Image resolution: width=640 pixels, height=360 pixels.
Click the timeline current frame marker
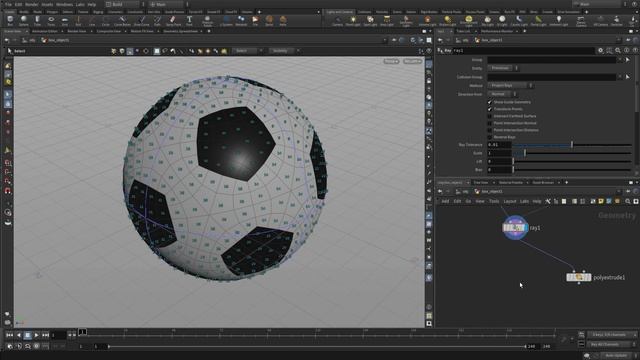point(82,332)
